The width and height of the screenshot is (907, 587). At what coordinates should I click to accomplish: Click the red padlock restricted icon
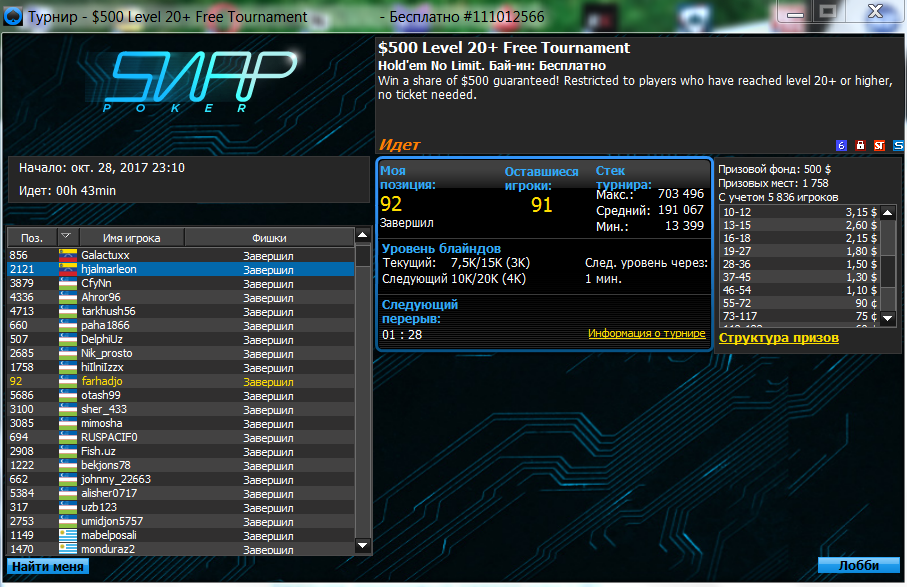pyautogui.click(x=860, y=146)
